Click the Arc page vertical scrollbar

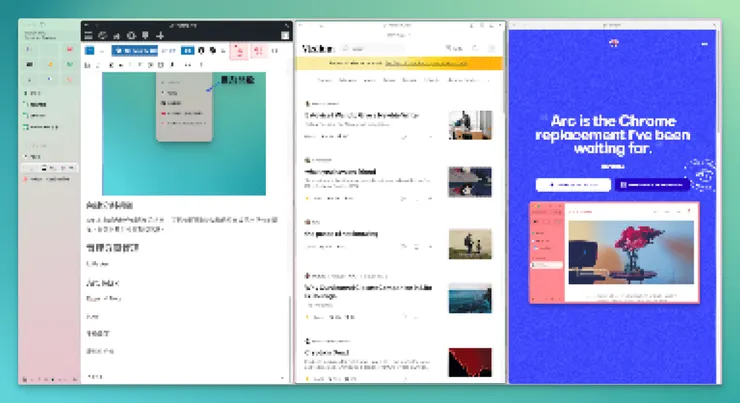[718, 80]
